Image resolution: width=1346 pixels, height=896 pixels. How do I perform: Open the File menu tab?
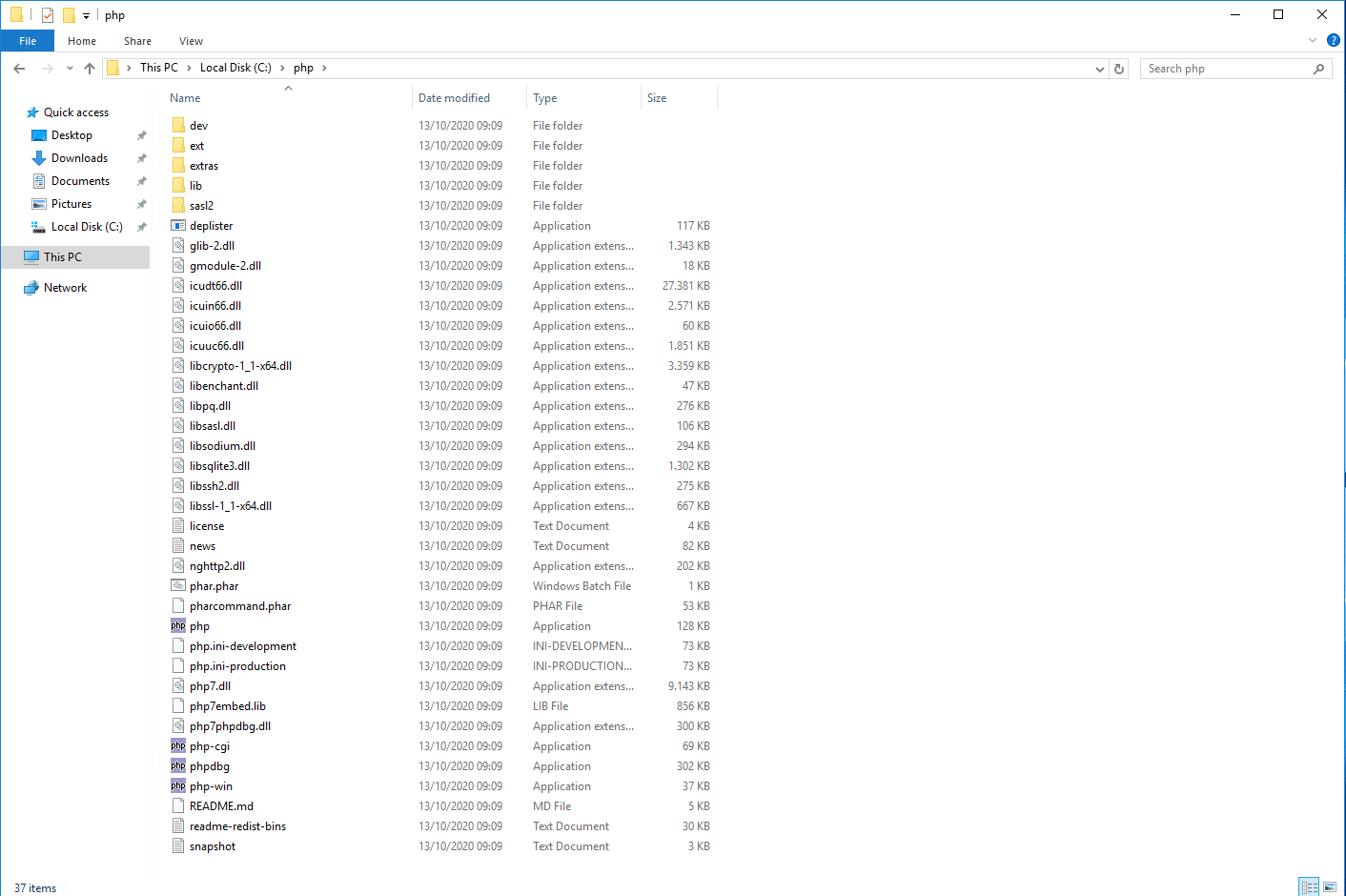tap(28, 41)
